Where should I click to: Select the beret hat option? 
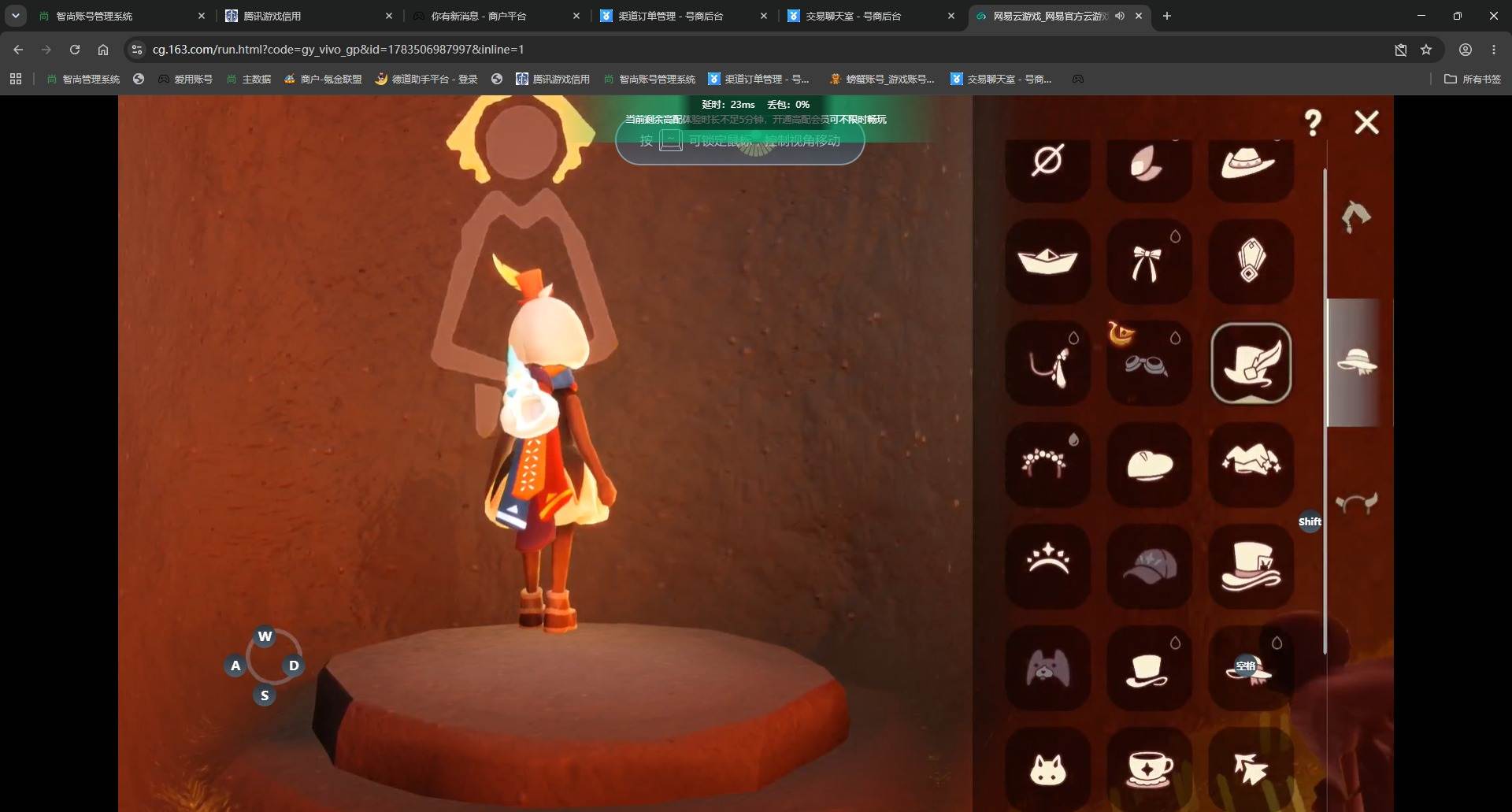[1148, 465]
